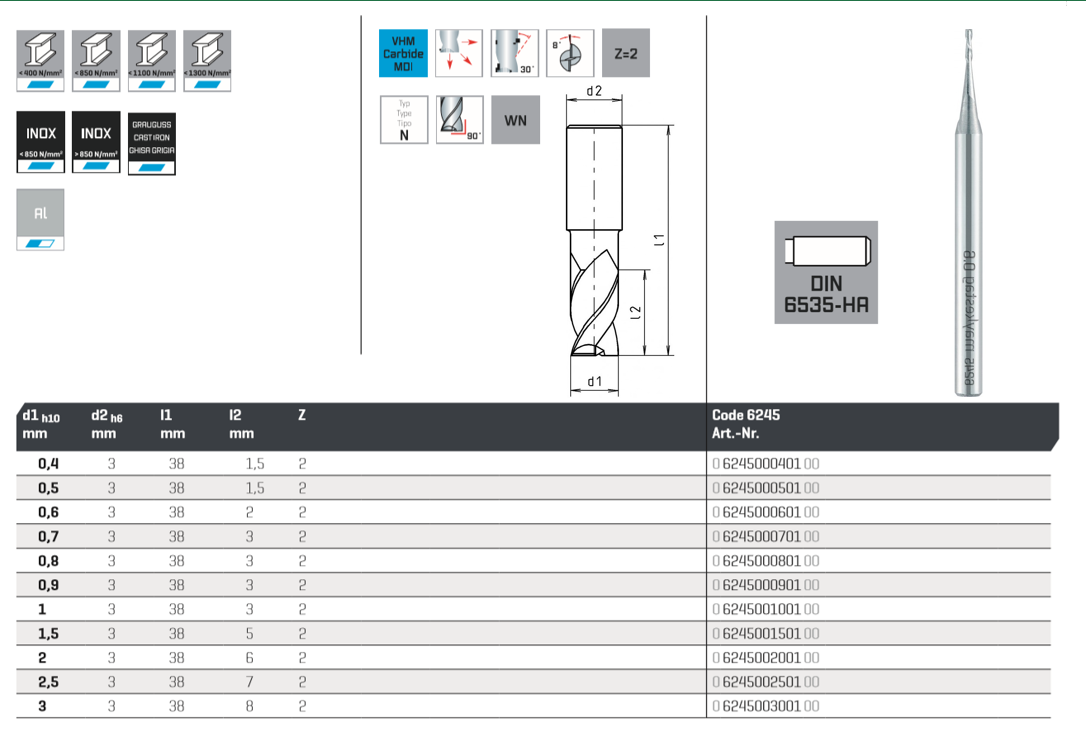This screenshot has width=1086, height=730.
Task: Click the INOX <850 N/mm² icon
Action: (x=40, y=142)
